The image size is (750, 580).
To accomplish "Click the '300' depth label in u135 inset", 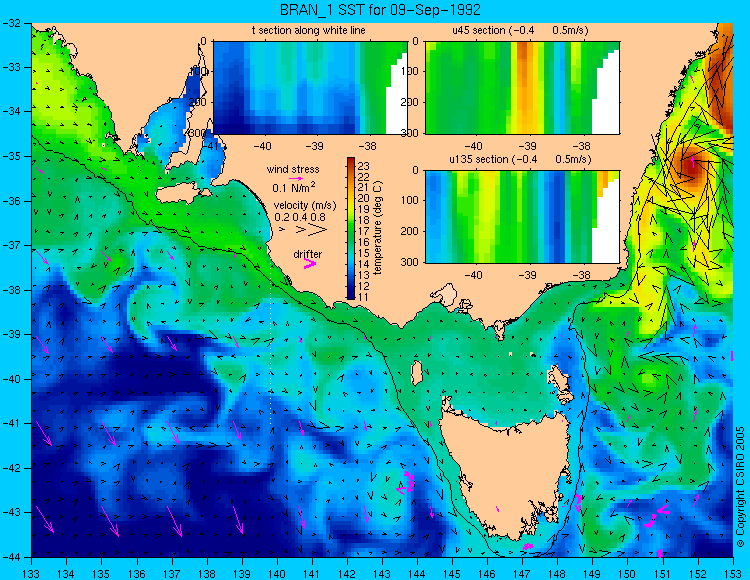I will tap(411, 262).
